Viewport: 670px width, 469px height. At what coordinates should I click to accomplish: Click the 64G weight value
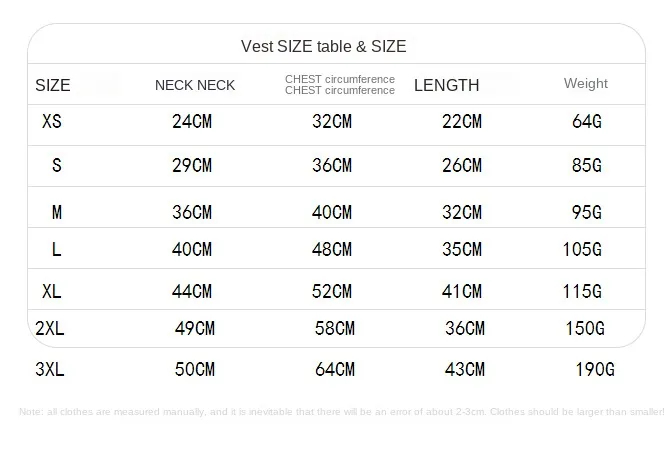coord(587,121)
